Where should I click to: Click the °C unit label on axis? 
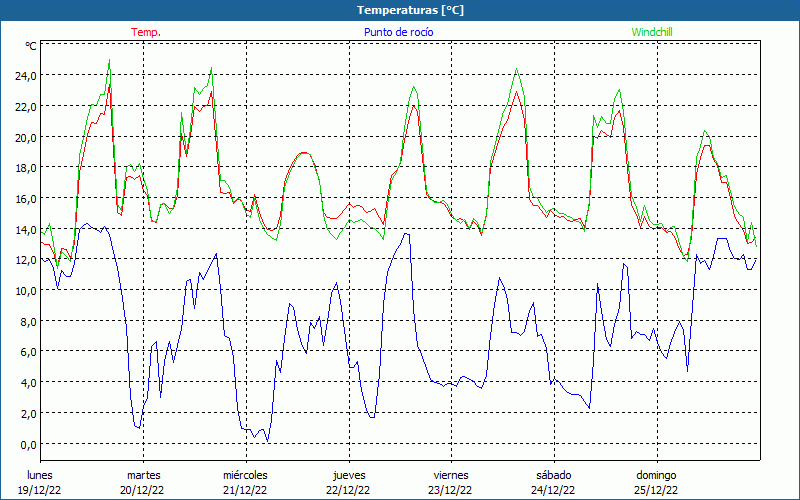pos(31,46)
